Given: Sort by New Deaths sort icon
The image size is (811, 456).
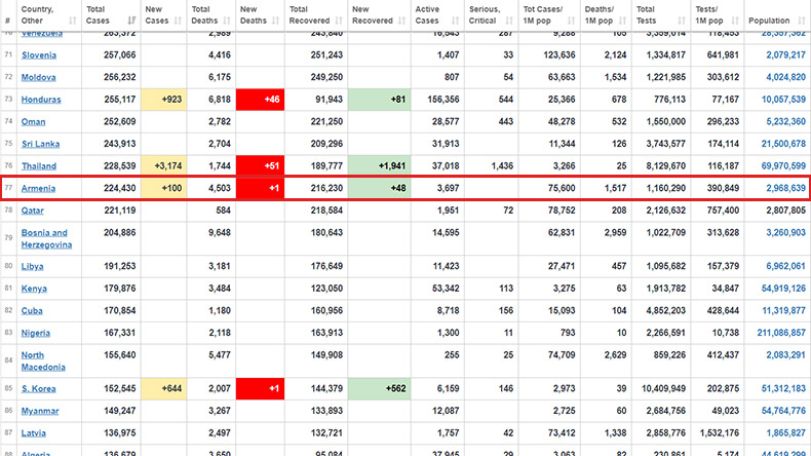Looking at the screenshot, I should [275, 21].
